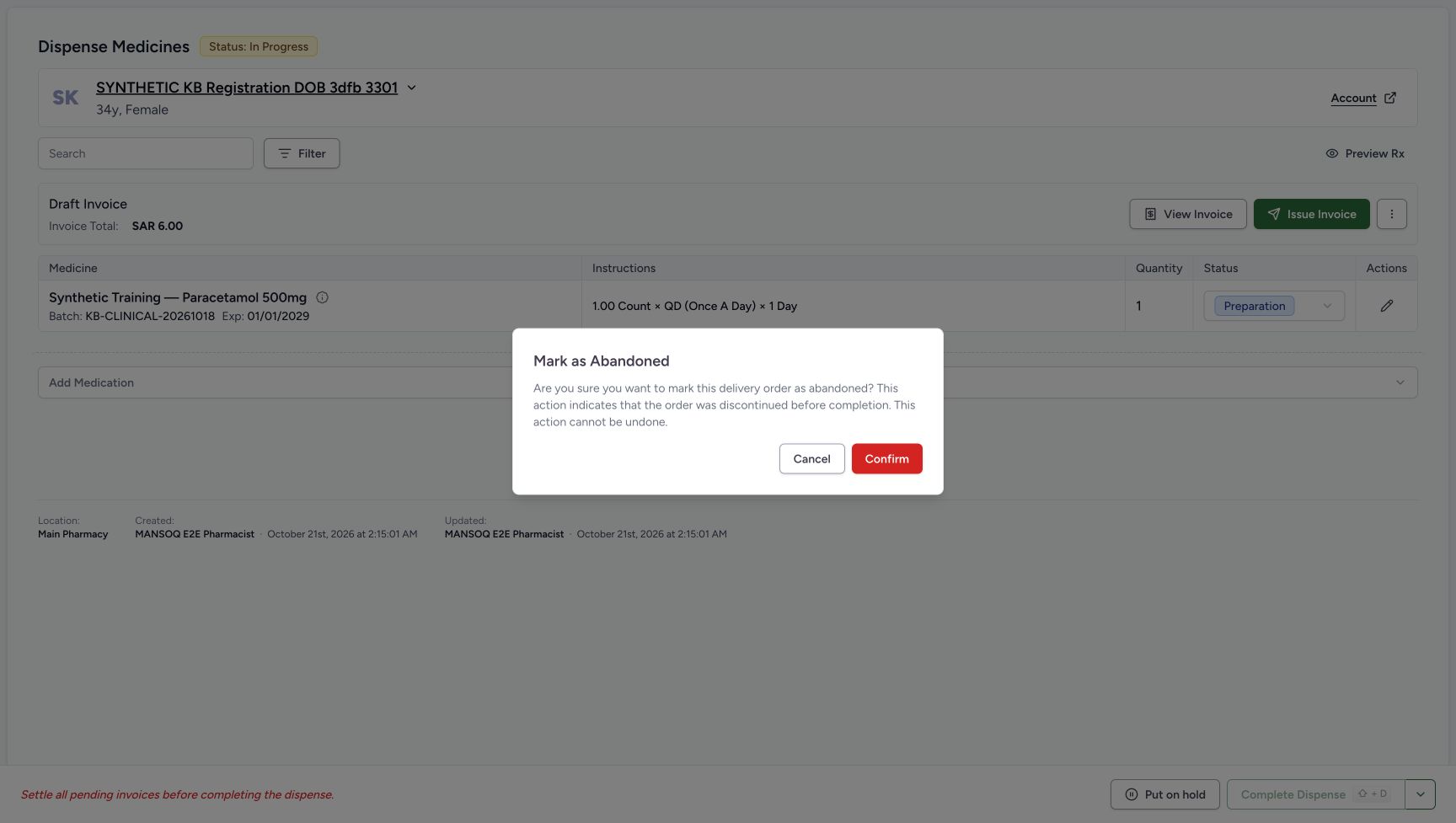Click the SK patient avatar
Viewport: 1456px width, 823px height.
pyautogui.click(x=66, y=98)
